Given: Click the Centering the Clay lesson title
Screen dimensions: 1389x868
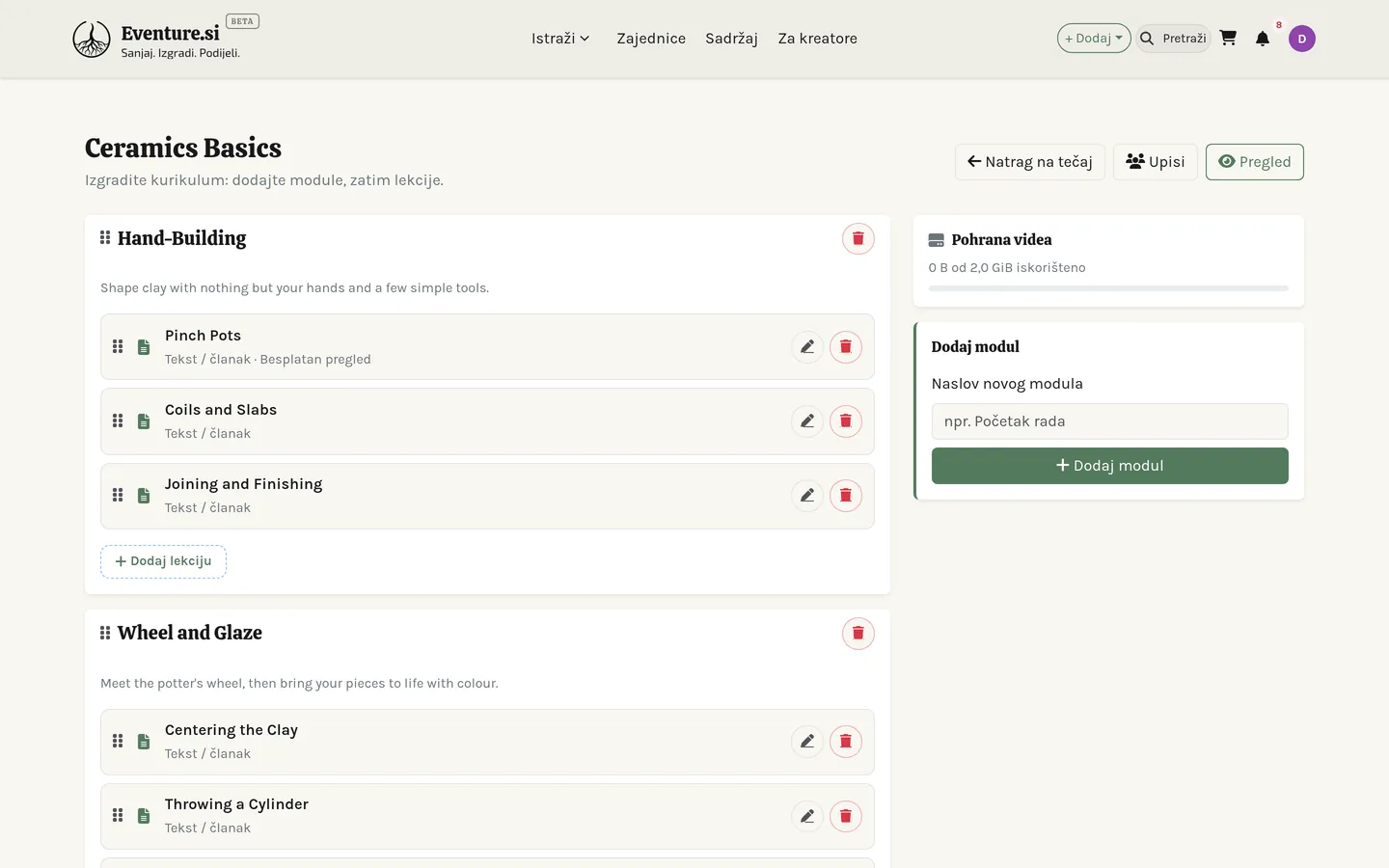Looking at the screenshot, I should click(x=231, y=730).
